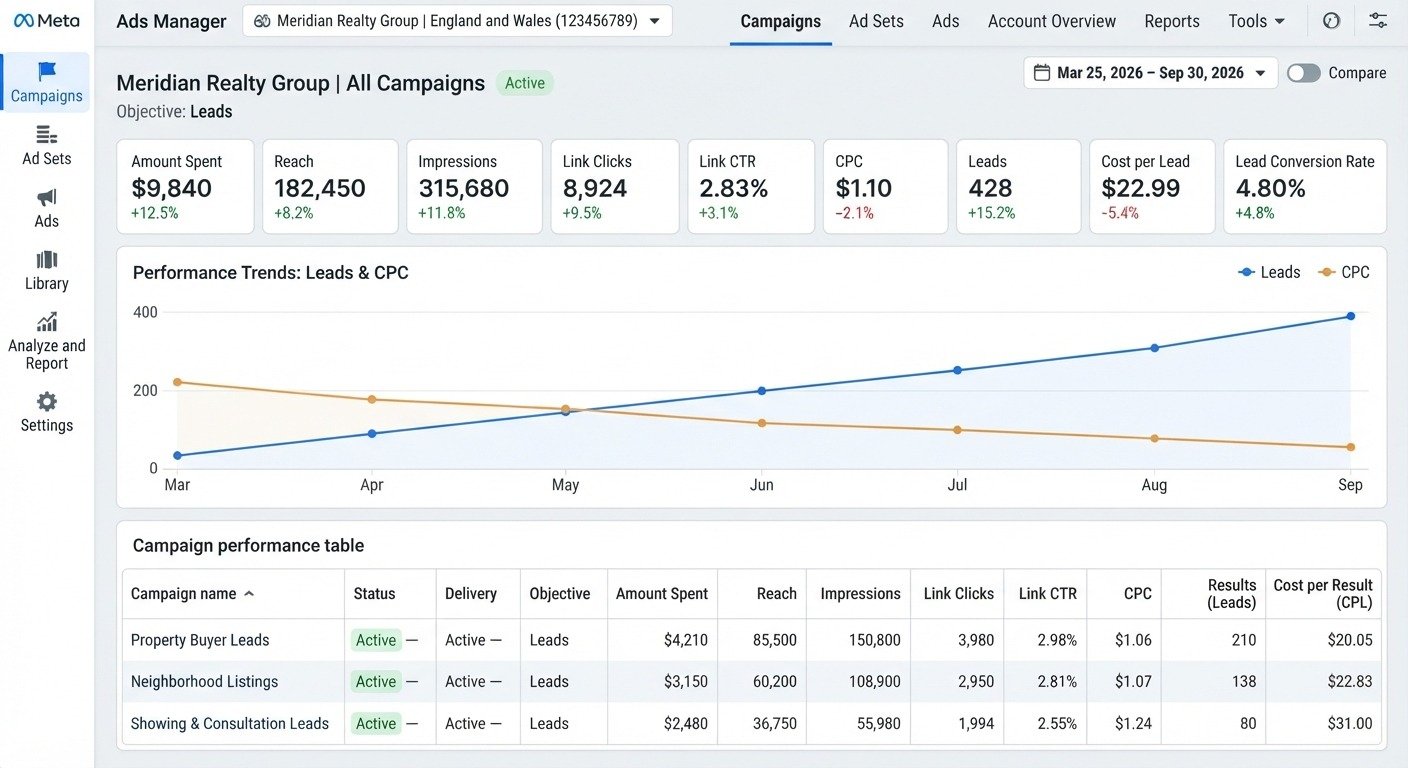Open the Meridian Realty Group account dropdown
The height and width of the screenshot is (768, 1408).
point(457,21)
